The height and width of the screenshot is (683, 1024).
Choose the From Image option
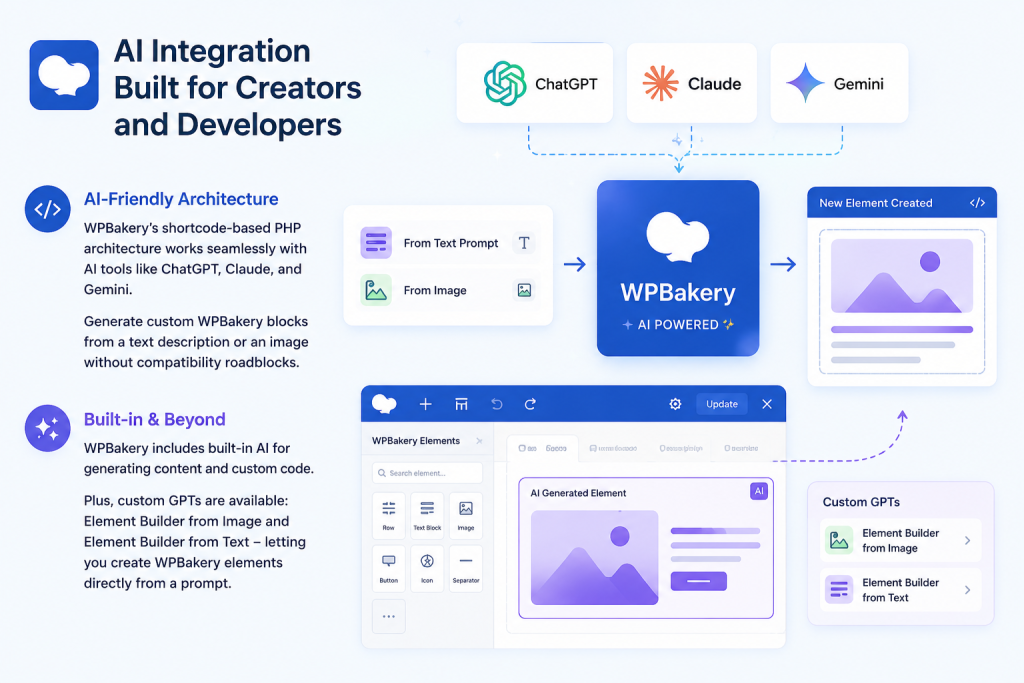coord(448,290)
